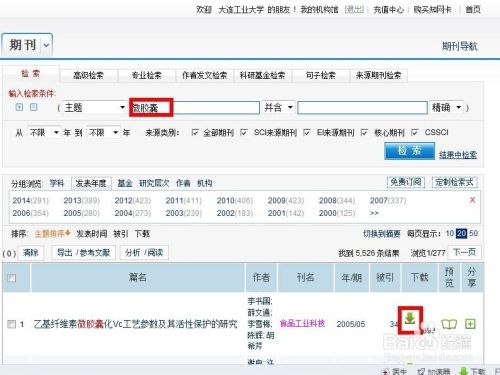This screenshot has height=375, width=500.
Task: Group results by 学科
Action: point(57,183)
